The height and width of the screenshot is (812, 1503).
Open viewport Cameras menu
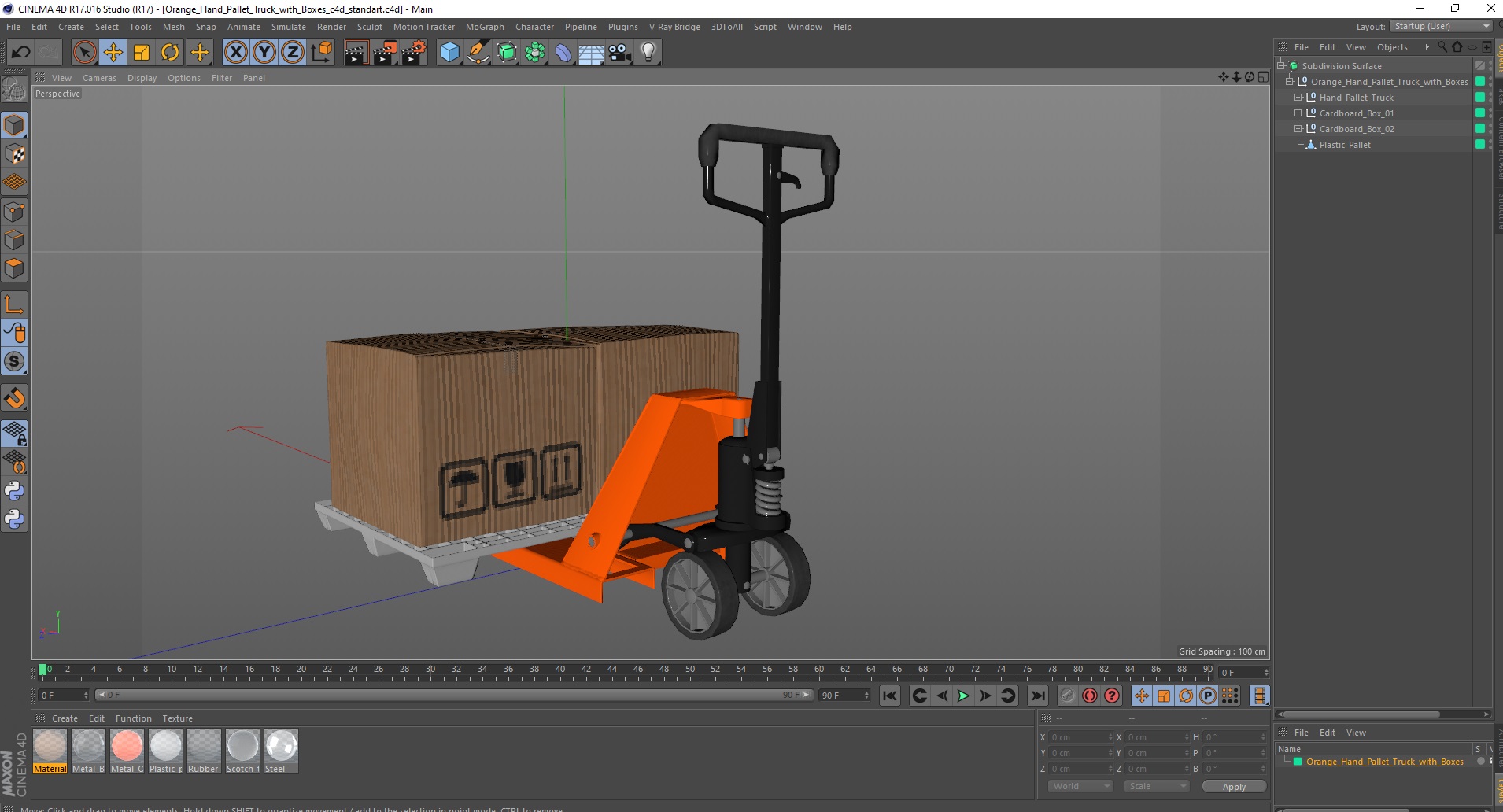(x=99, y=78)
